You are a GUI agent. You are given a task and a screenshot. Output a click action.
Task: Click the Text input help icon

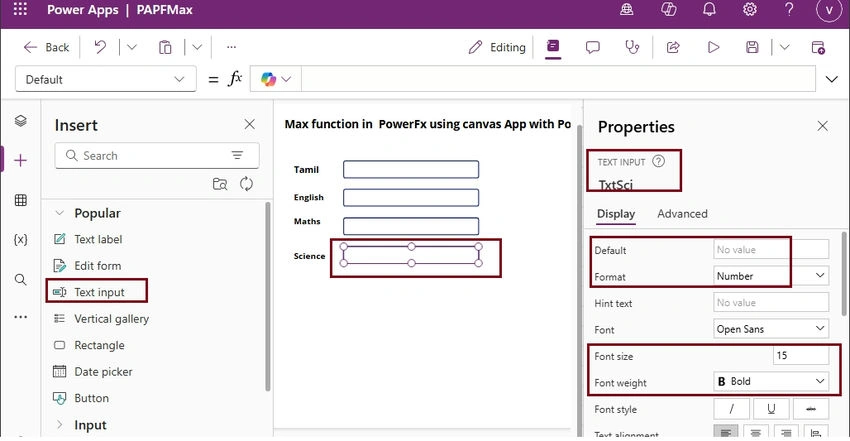point(658,161)
